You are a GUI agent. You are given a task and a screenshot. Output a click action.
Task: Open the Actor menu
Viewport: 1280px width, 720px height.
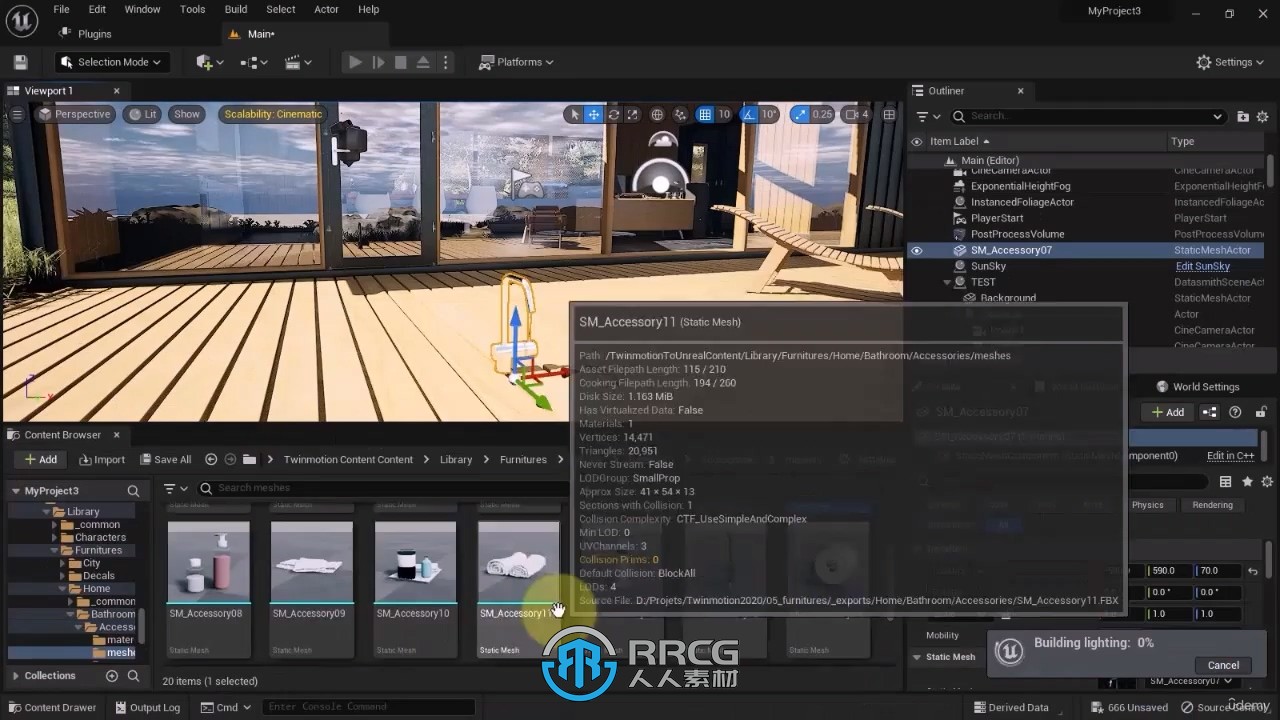(326, 9)
